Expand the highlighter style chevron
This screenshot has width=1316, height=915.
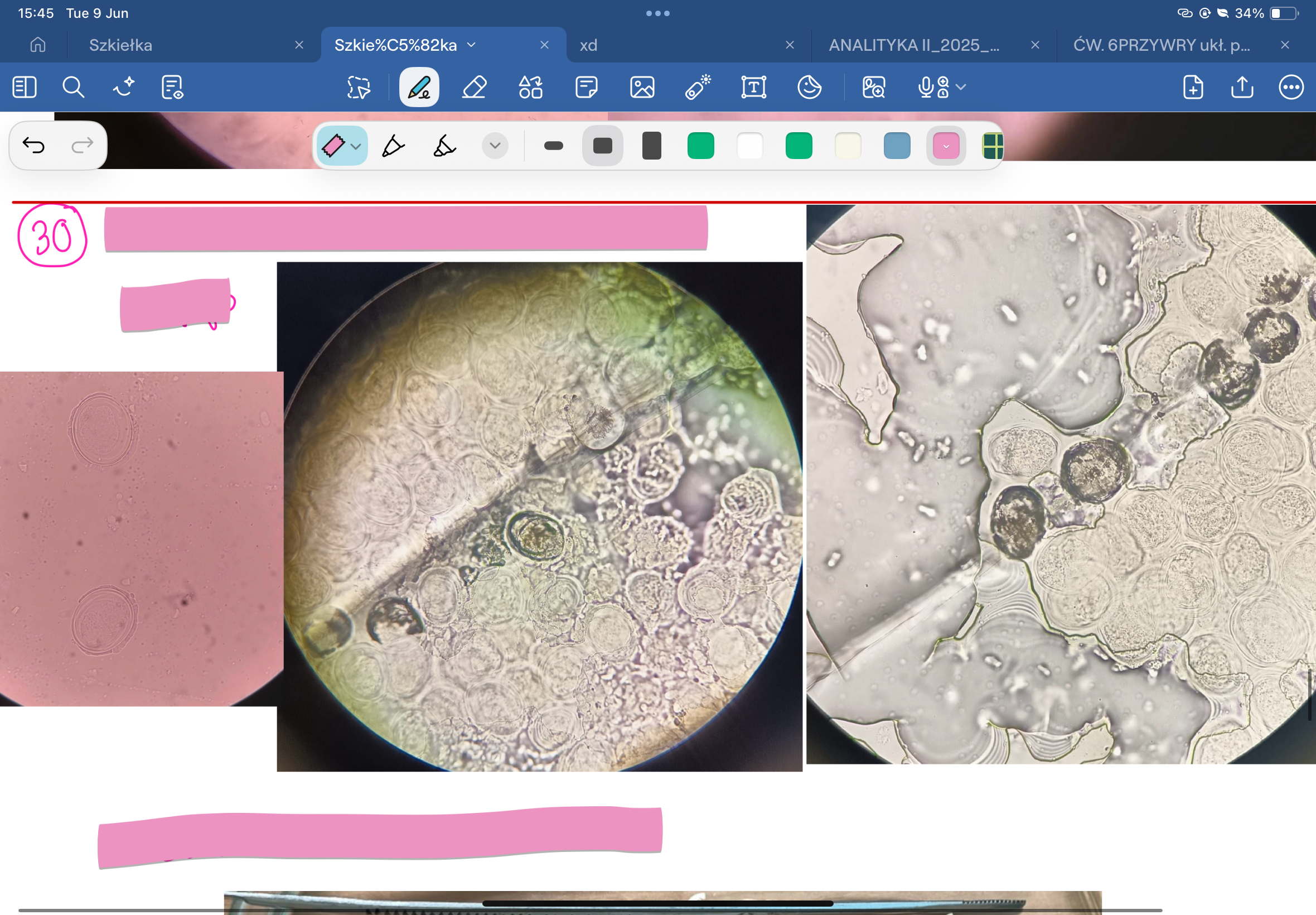click(x=356, y=146)
